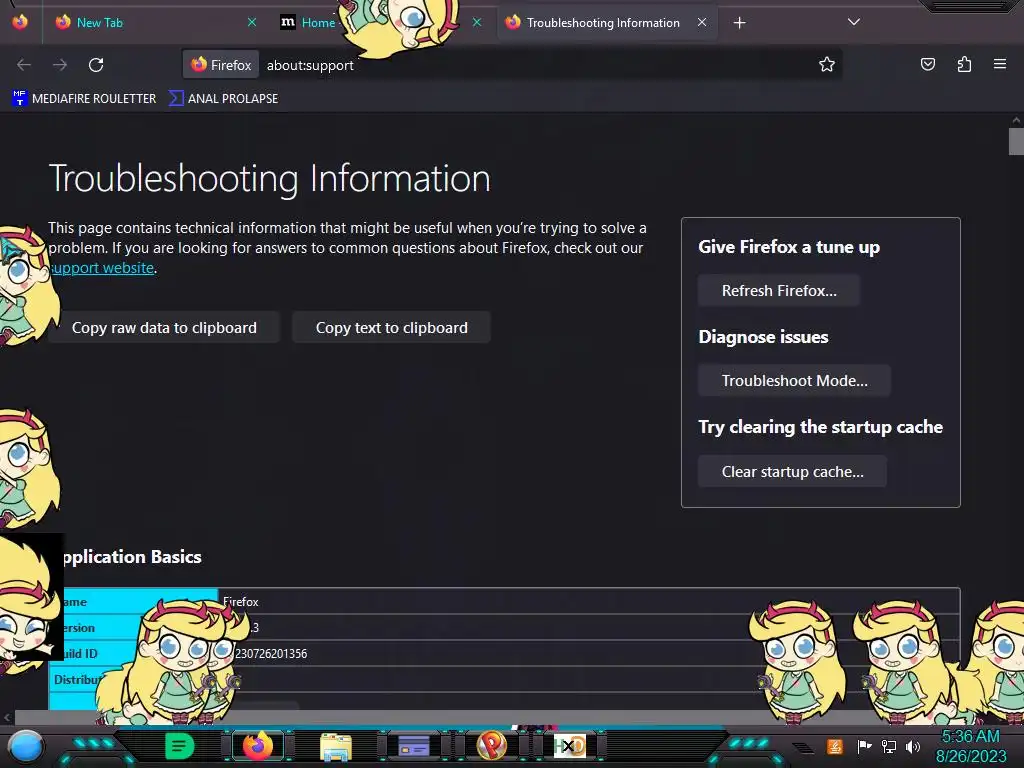
Task: Start Troubleshoot Mode... button
Action: (794, 381)
